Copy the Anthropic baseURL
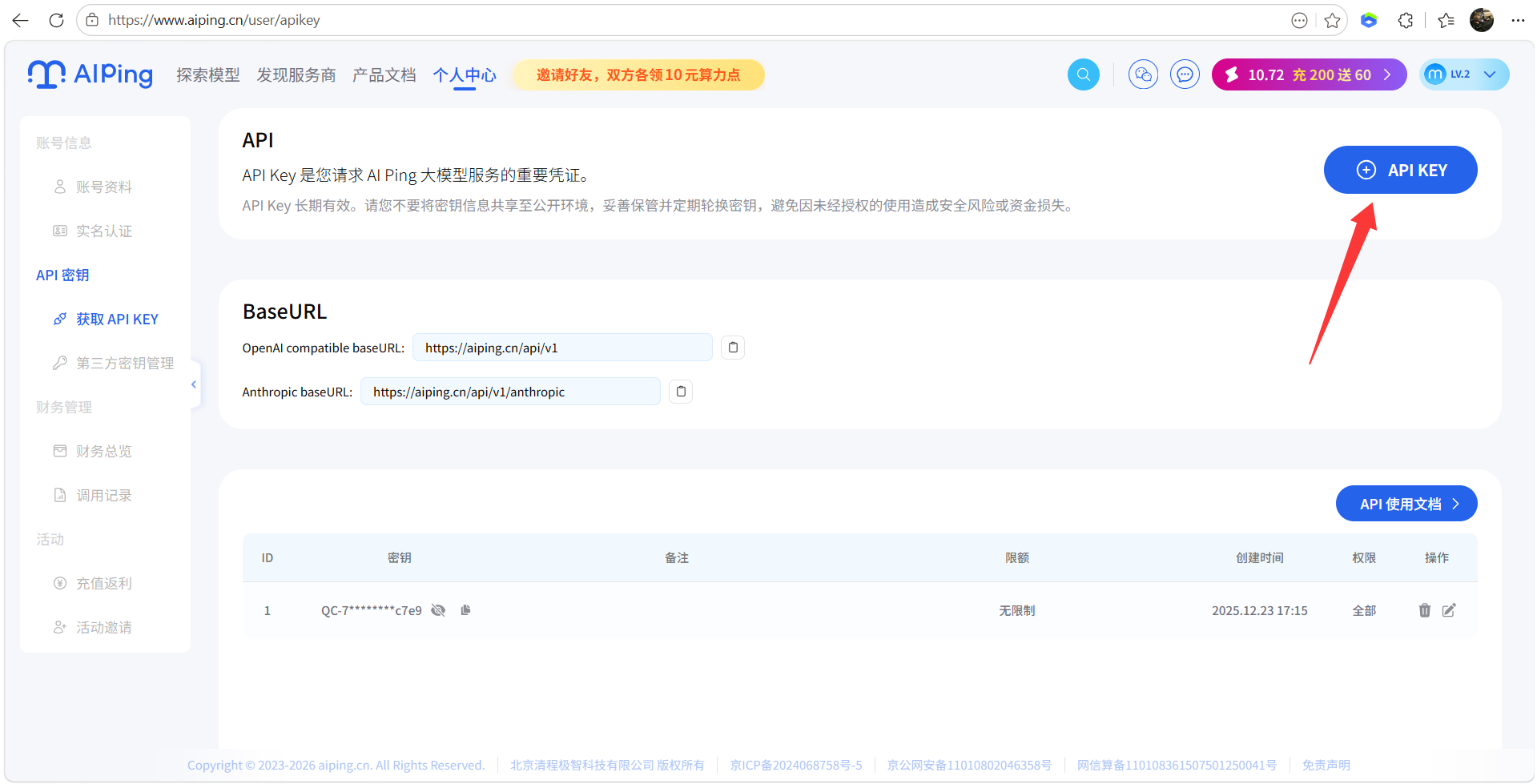Viewport: 1537px width, 784px height. coord(681,392)
